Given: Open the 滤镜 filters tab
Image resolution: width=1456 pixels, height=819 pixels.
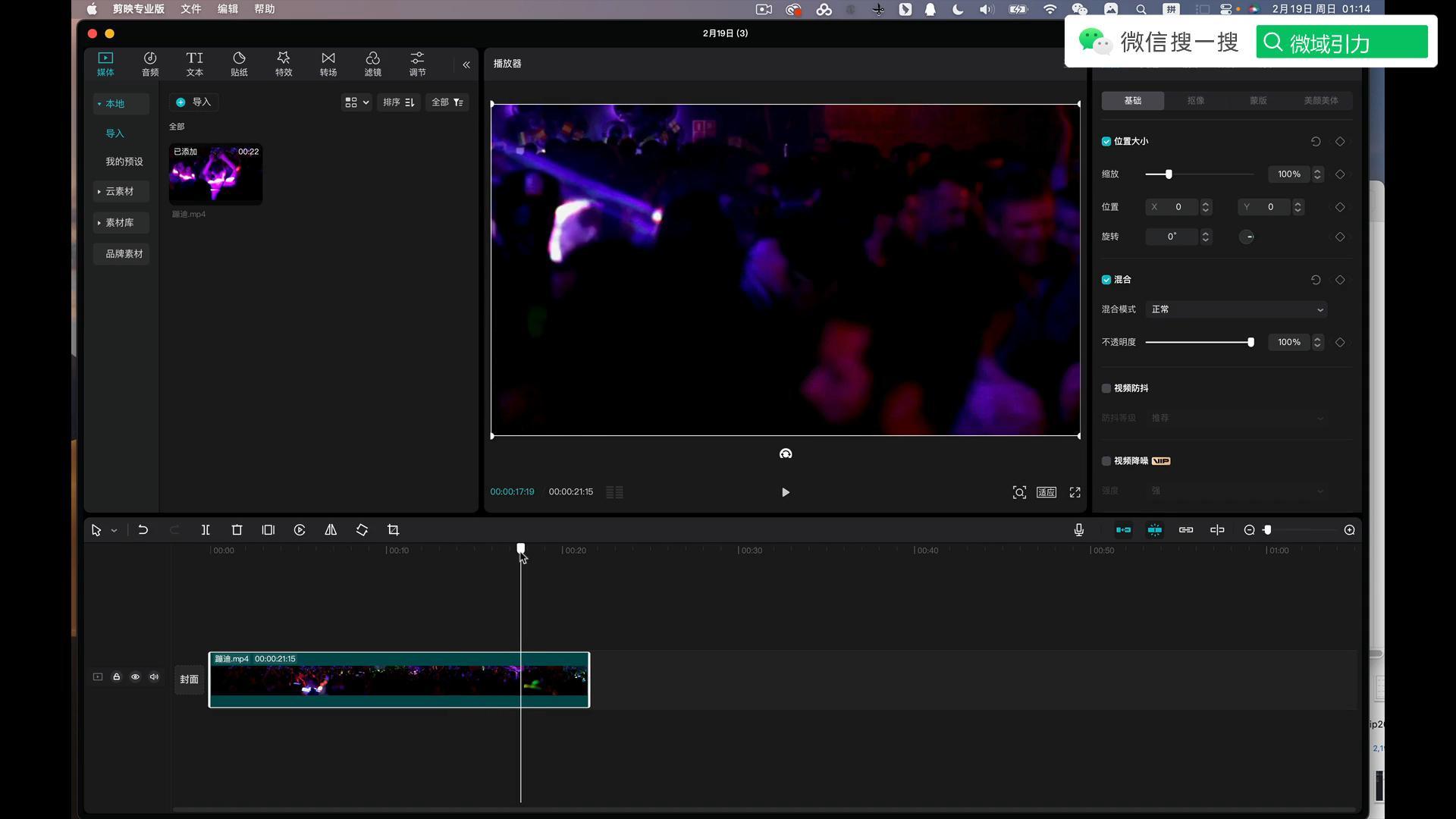Looking at the screenshot, I should [x=372, y=64].
